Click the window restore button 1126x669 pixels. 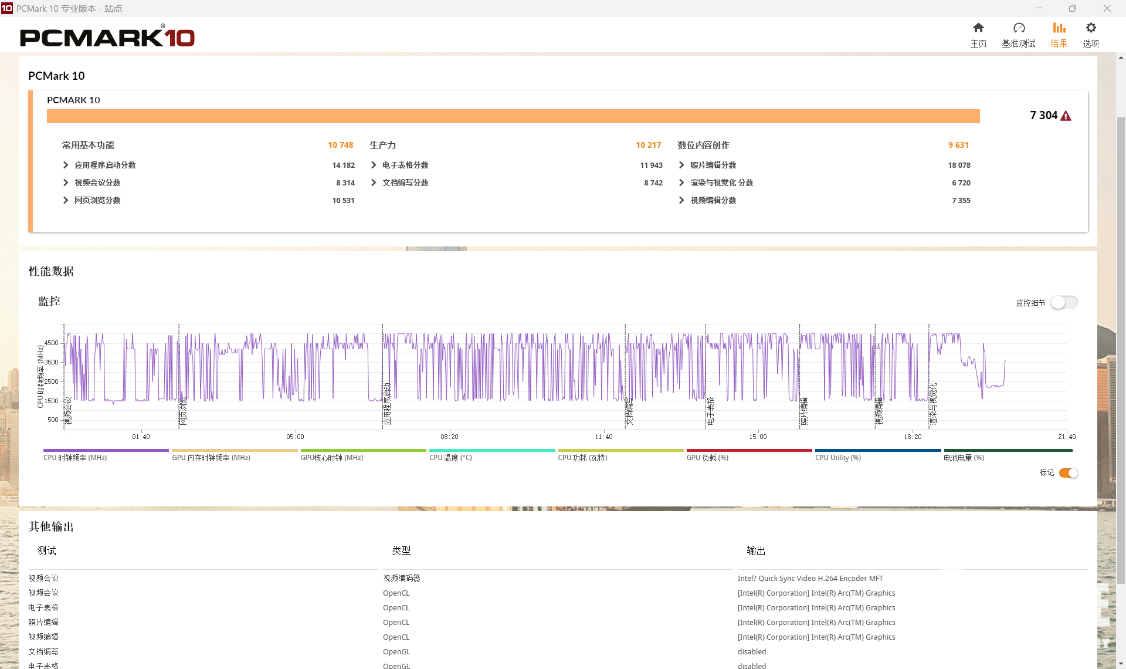pos(1072,8)
